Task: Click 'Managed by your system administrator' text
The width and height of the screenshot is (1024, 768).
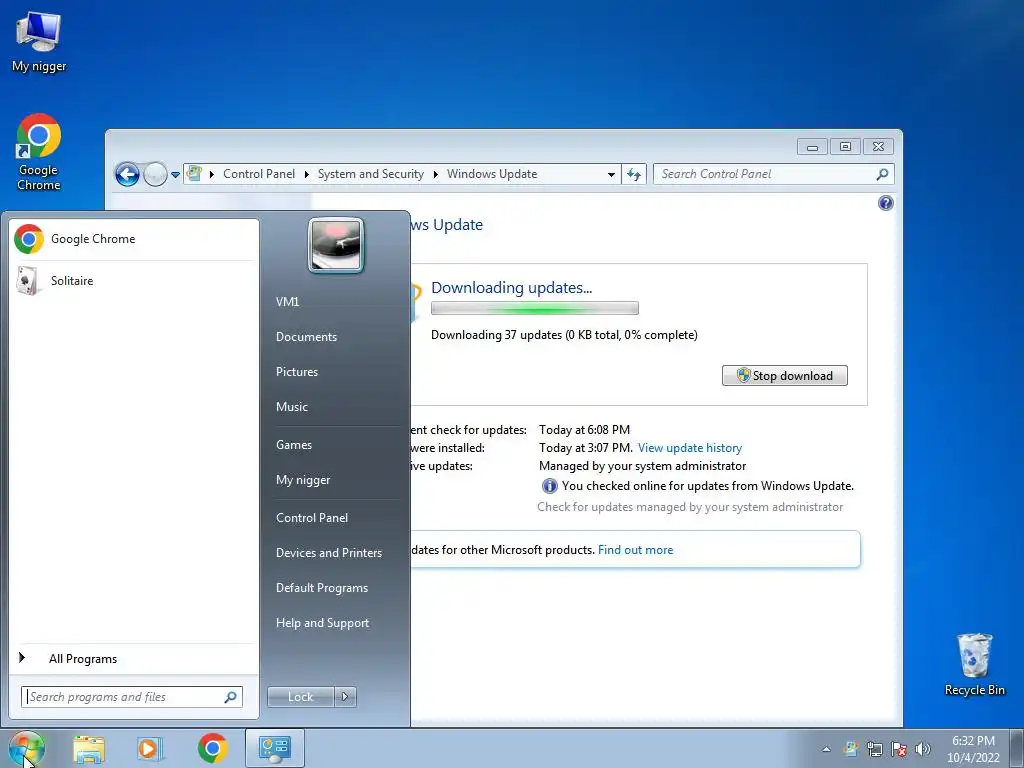Action: click(x=643, y=466)
